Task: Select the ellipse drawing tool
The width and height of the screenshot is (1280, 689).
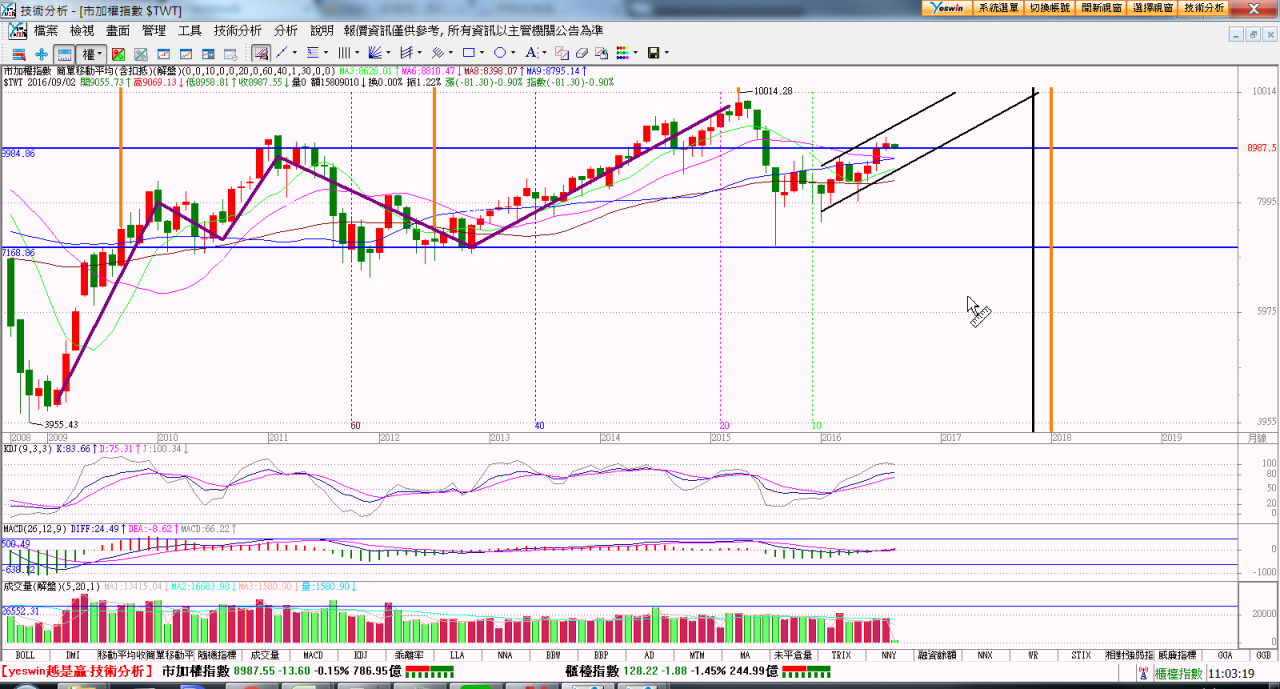Action: tap(499, 53)
